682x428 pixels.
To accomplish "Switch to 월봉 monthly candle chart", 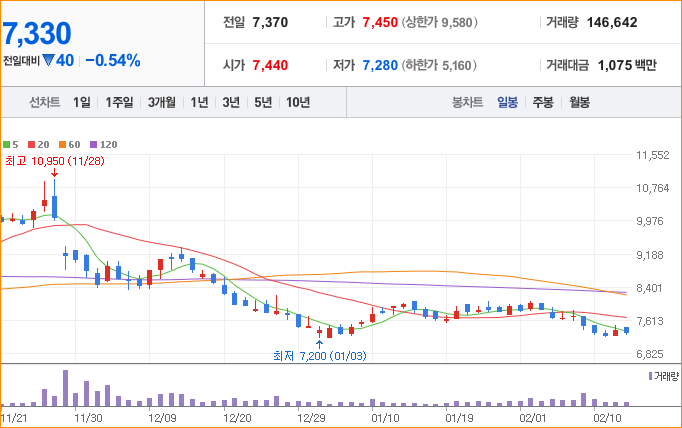I will point(579,102).
